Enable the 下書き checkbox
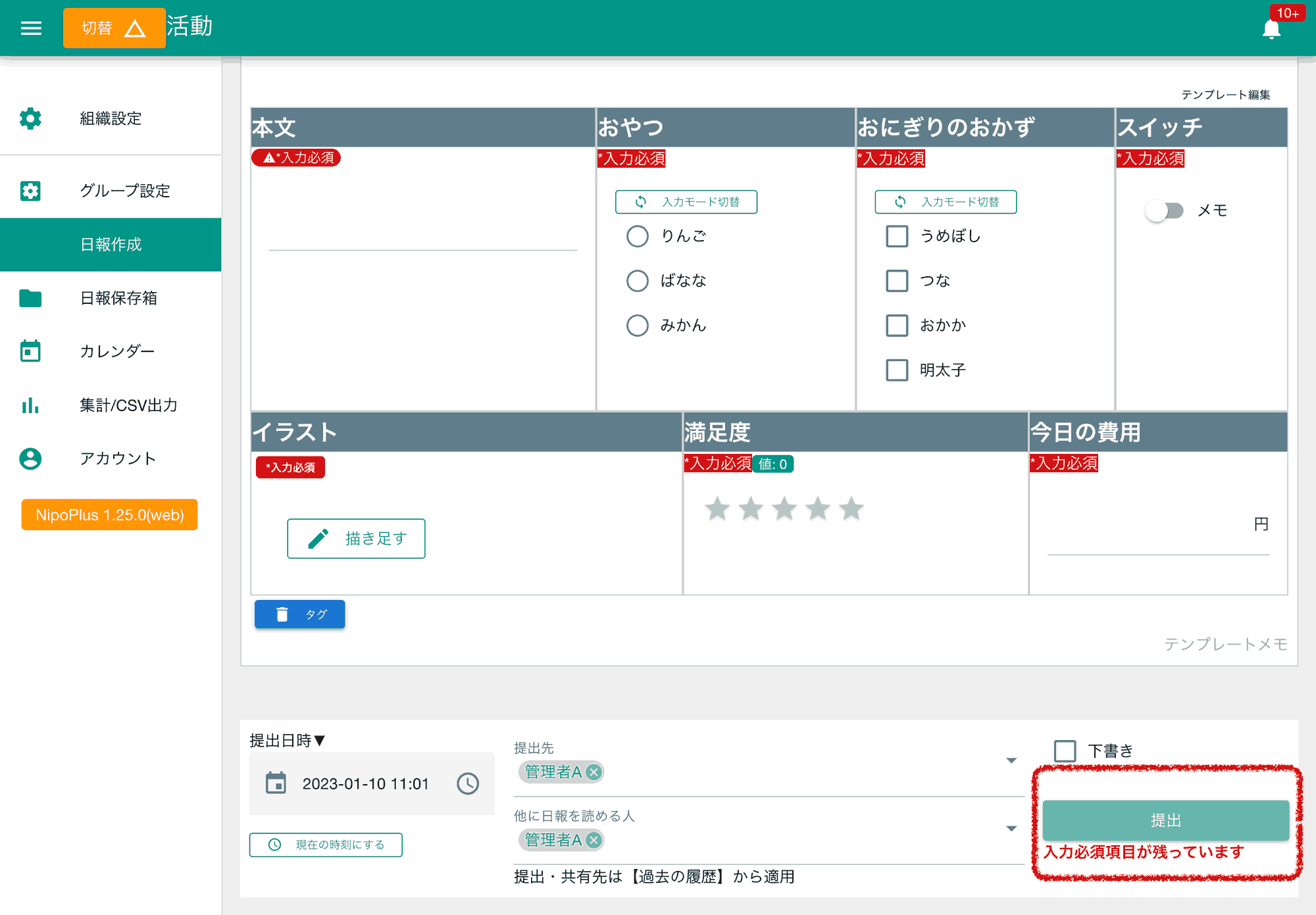This screenshot has width=1316, height=915. (x=1065, y=751)
